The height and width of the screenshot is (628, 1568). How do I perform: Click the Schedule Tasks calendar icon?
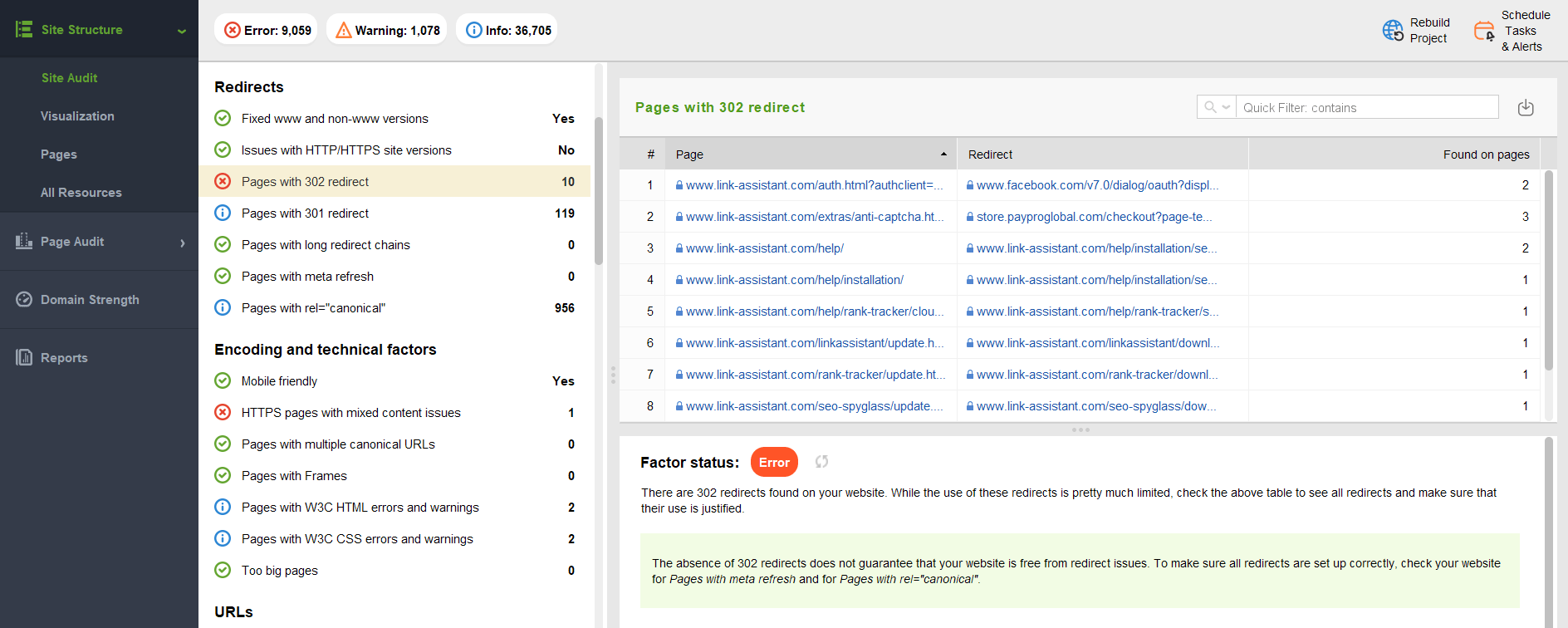[x=1484, y=32]
